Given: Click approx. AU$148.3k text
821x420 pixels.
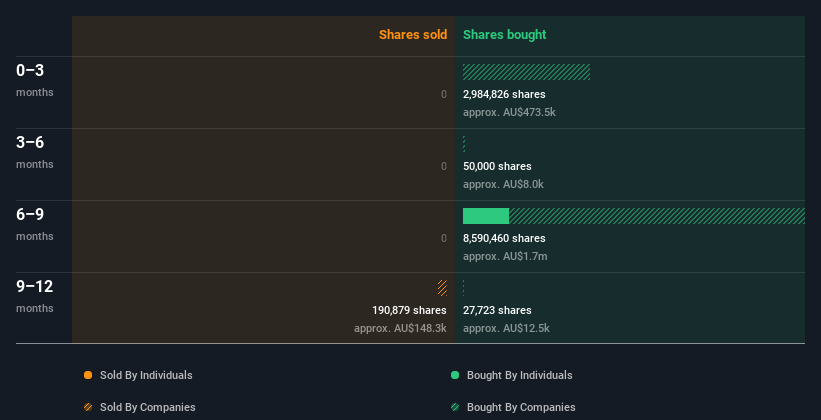Looking at the screenshot, I should tap(400, 328).
